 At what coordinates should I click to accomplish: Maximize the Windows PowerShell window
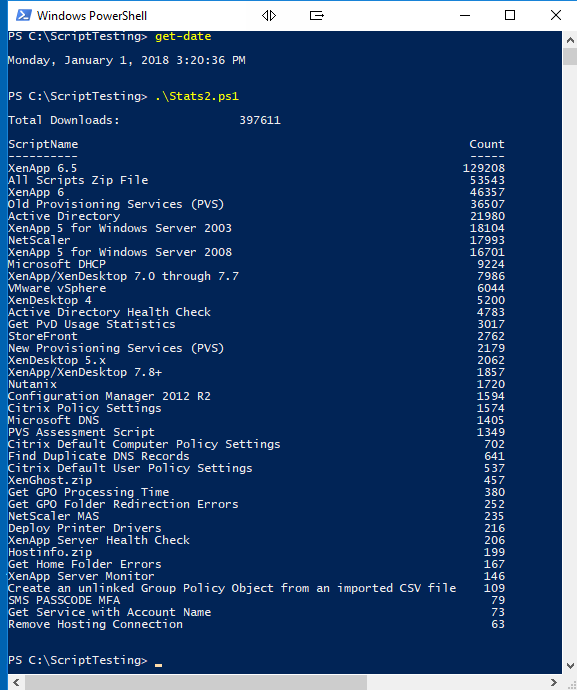click(x=510, y=15)
